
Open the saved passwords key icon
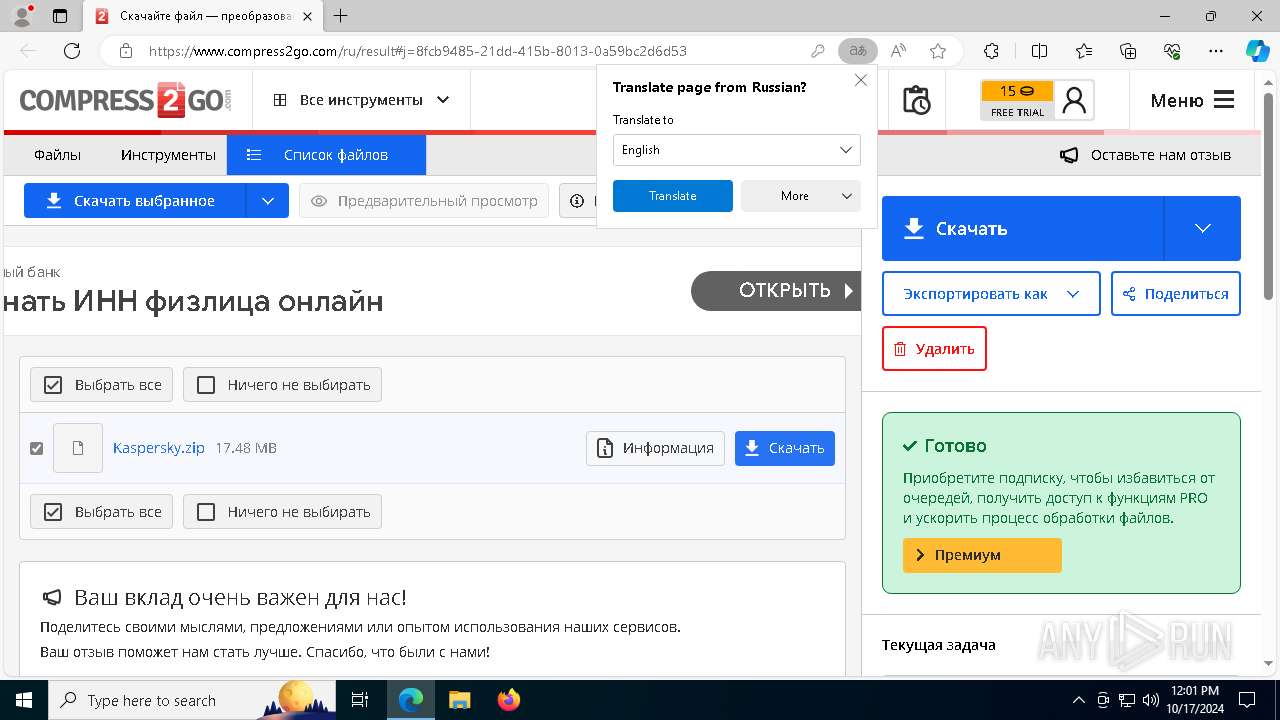(818, 51)
